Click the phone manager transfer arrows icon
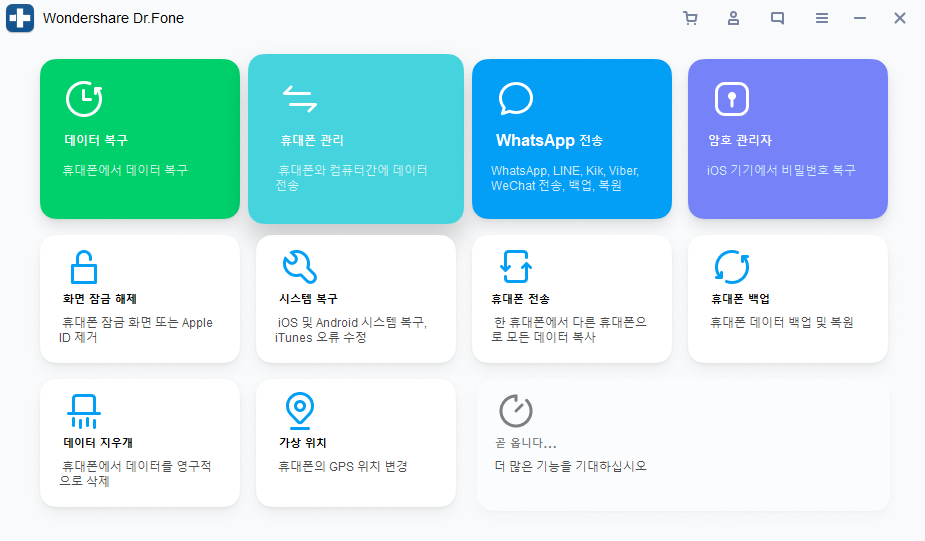 [x=300, y=99]
